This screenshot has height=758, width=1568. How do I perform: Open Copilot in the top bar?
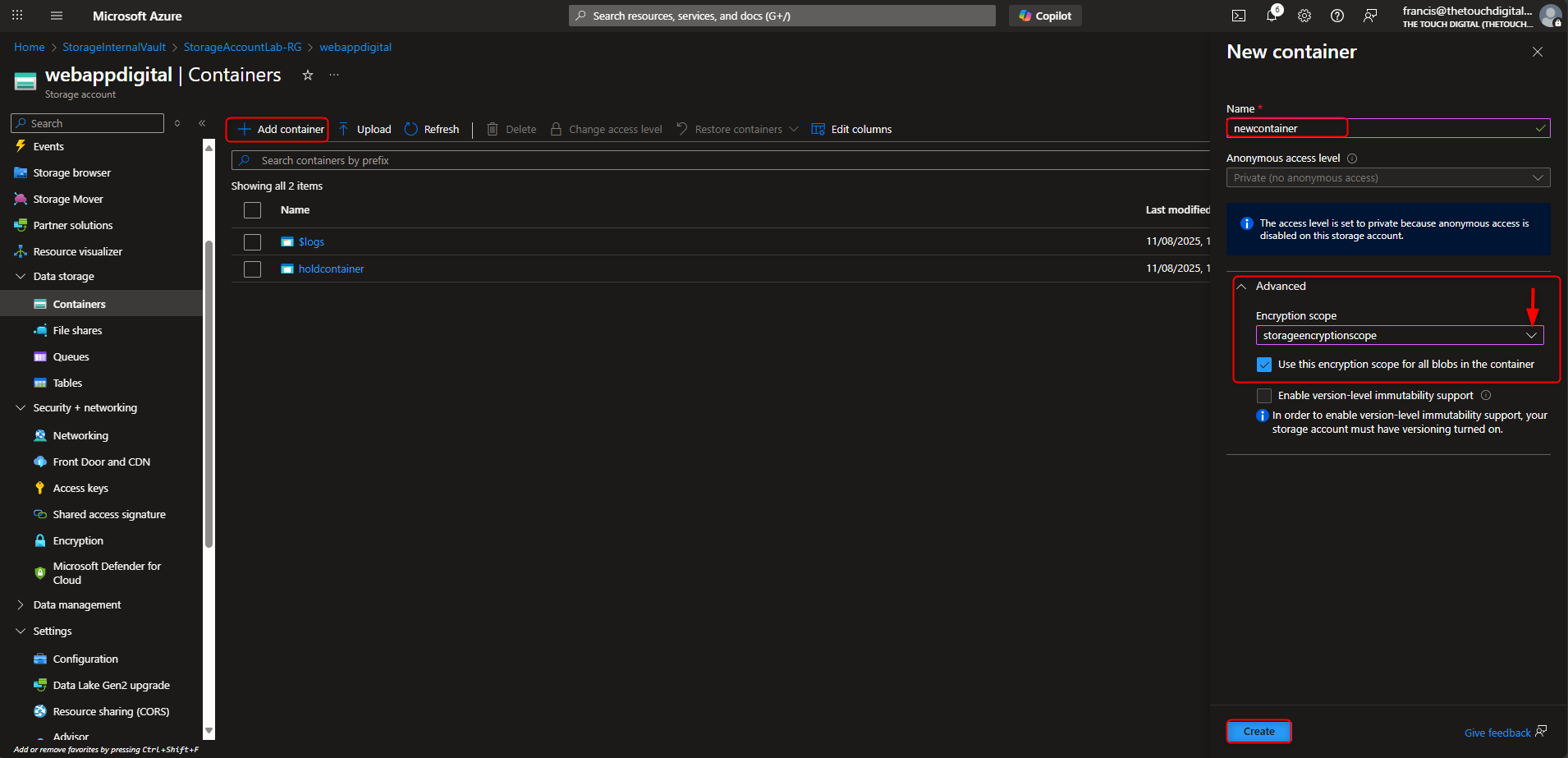pos(1044,15)
